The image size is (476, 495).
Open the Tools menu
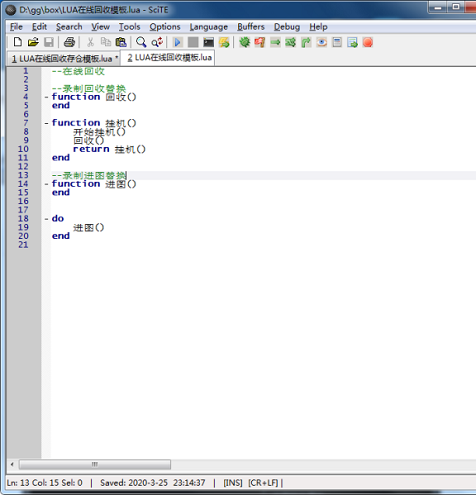pos(129,27)
